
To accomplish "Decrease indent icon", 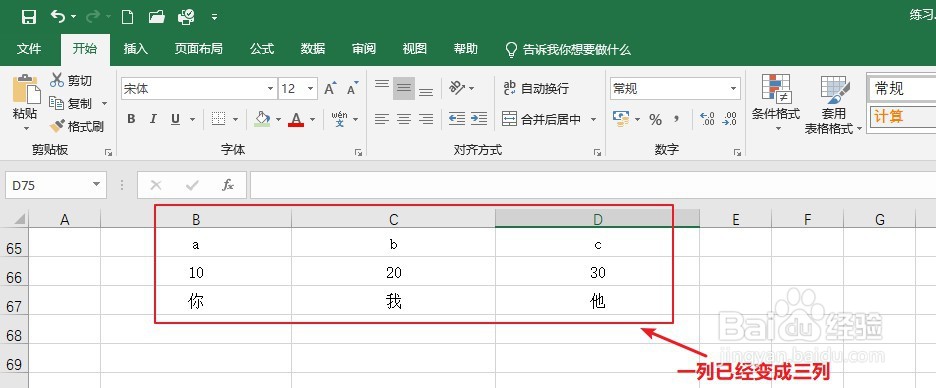I will coord(457,119).
